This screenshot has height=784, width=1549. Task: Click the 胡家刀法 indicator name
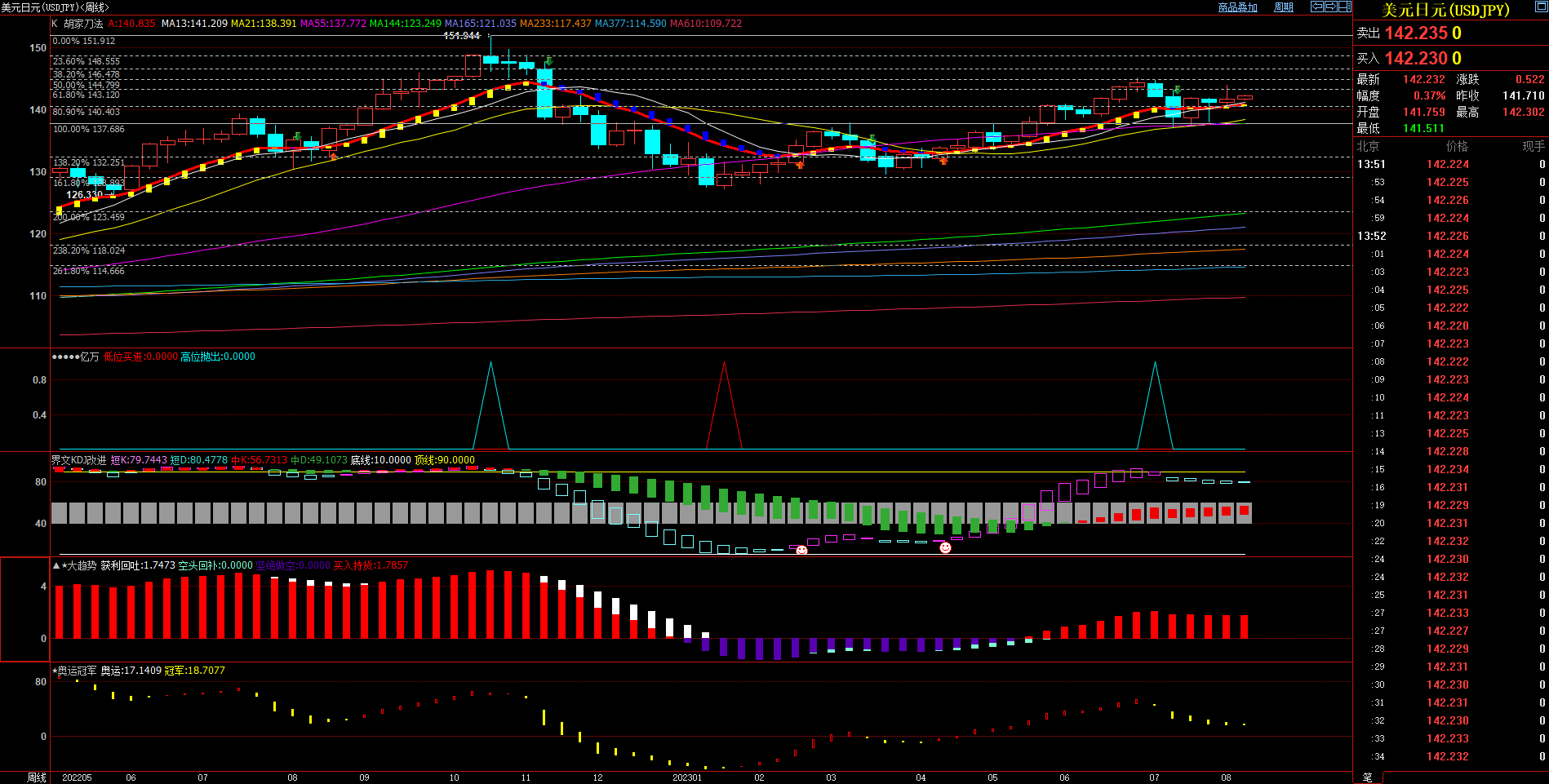pyautogui.click(x=84, y=24)
